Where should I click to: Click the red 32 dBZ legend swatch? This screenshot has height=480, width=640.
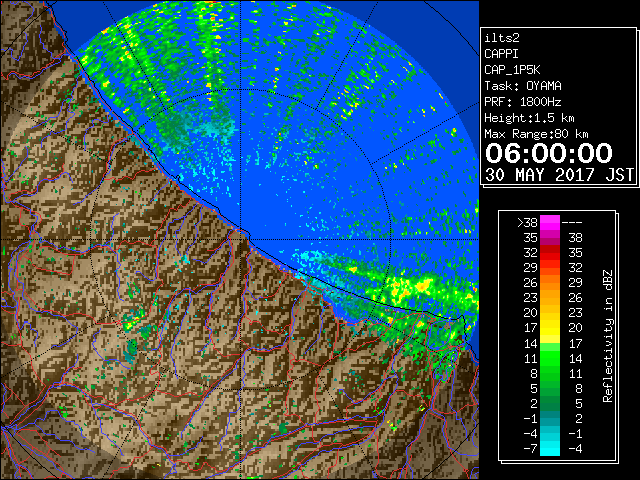click(x=550, y=253)
